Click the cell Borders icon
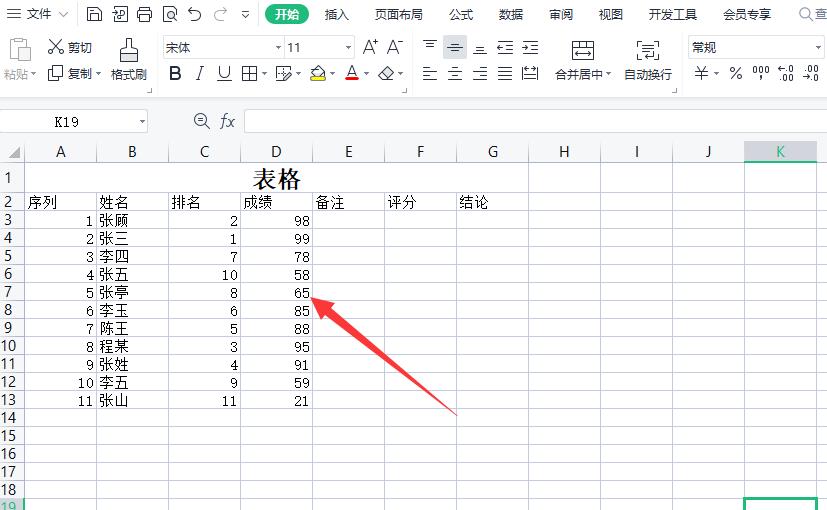Viewport: 827px width, 510px height. pyautogui.click(x=249, y=74)
